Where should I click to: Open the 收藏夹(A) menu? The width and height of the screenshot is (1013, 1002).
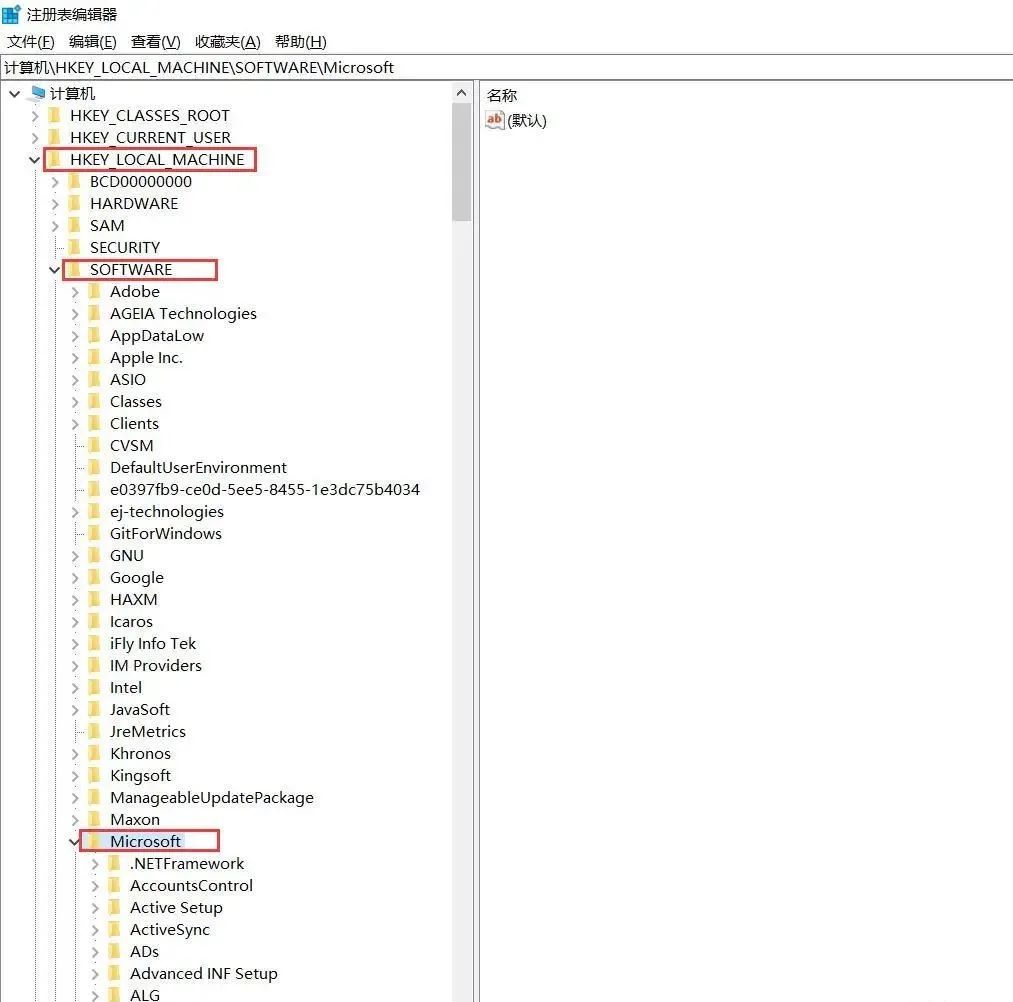[227, 41]
